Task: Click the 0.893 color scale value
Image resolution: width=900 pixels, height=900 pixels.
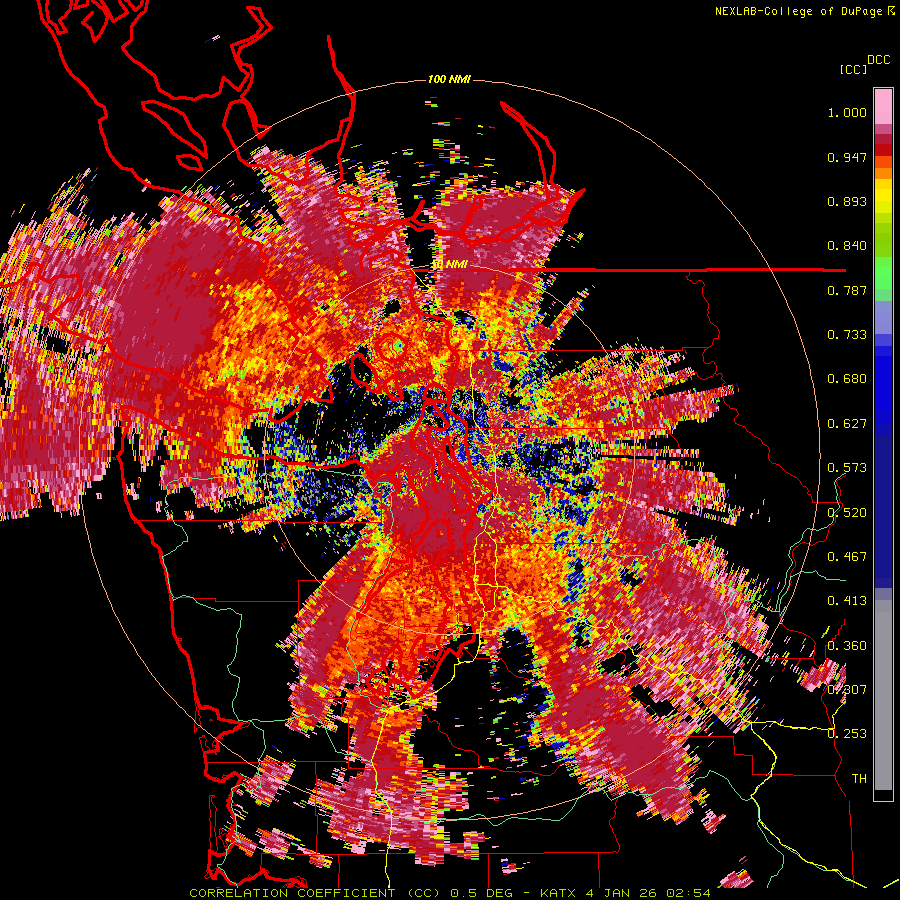Action: 847,201
